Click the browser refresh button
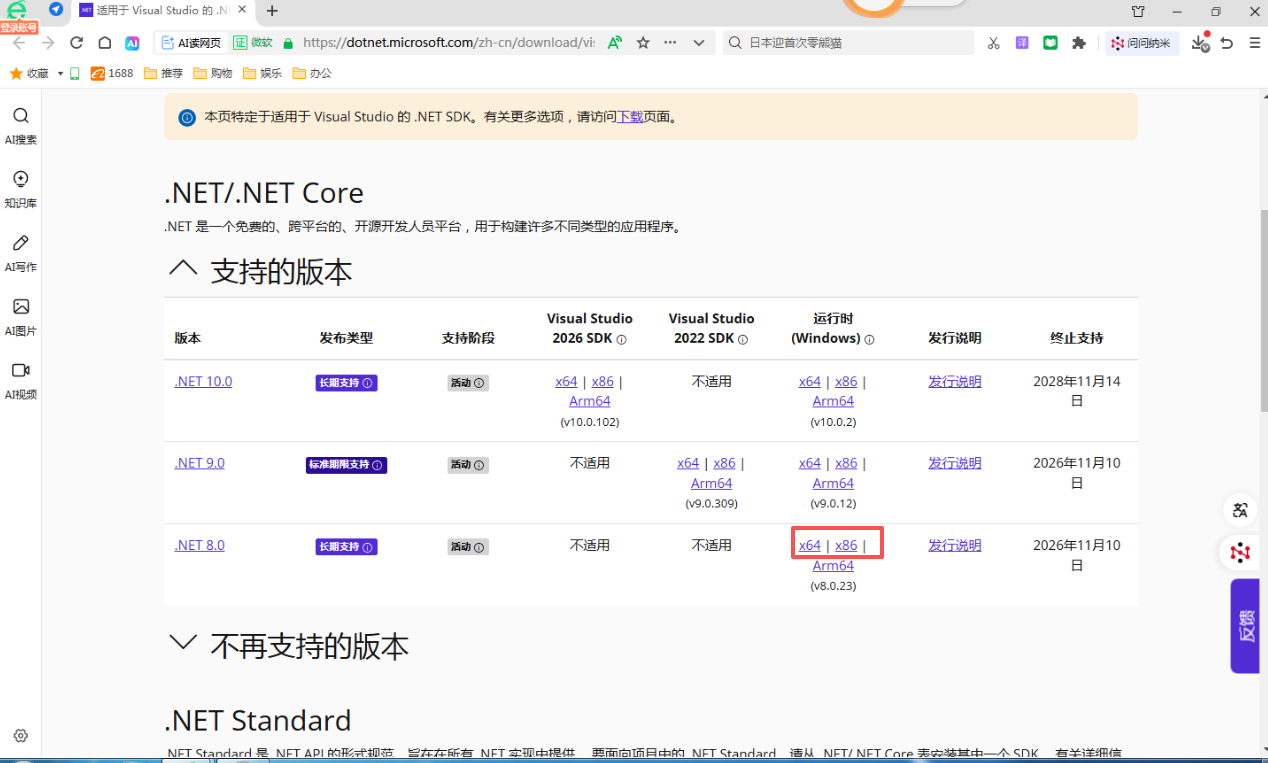Viewport: 1268px width, 763px height. tap(76, 43)
